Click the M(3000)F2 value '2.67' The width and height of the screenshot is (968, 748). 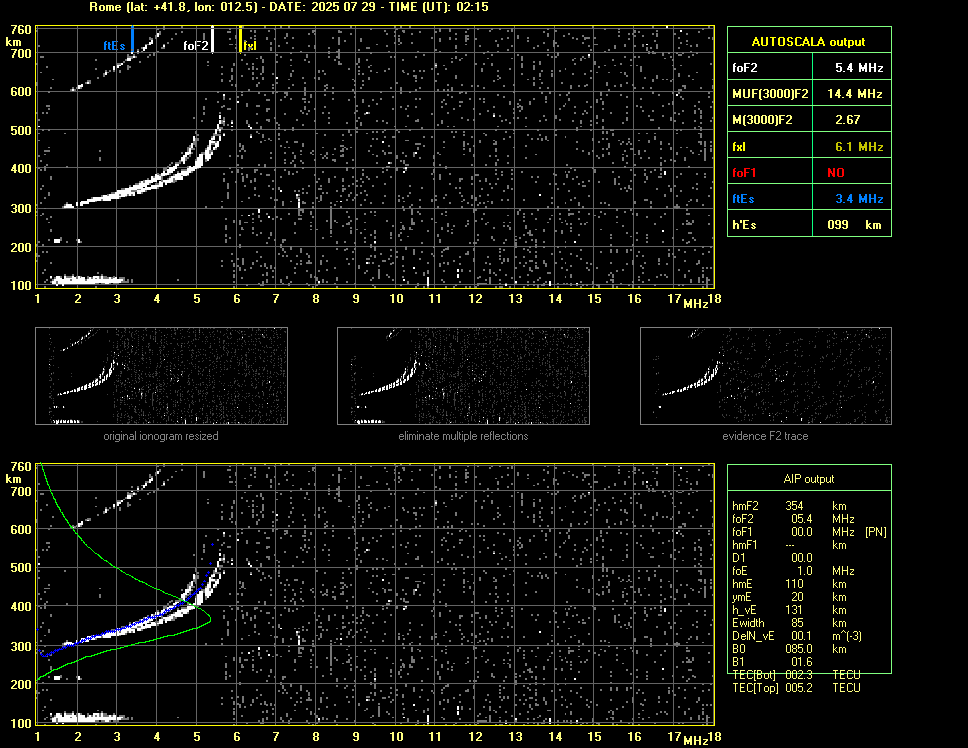click(848, 120)
